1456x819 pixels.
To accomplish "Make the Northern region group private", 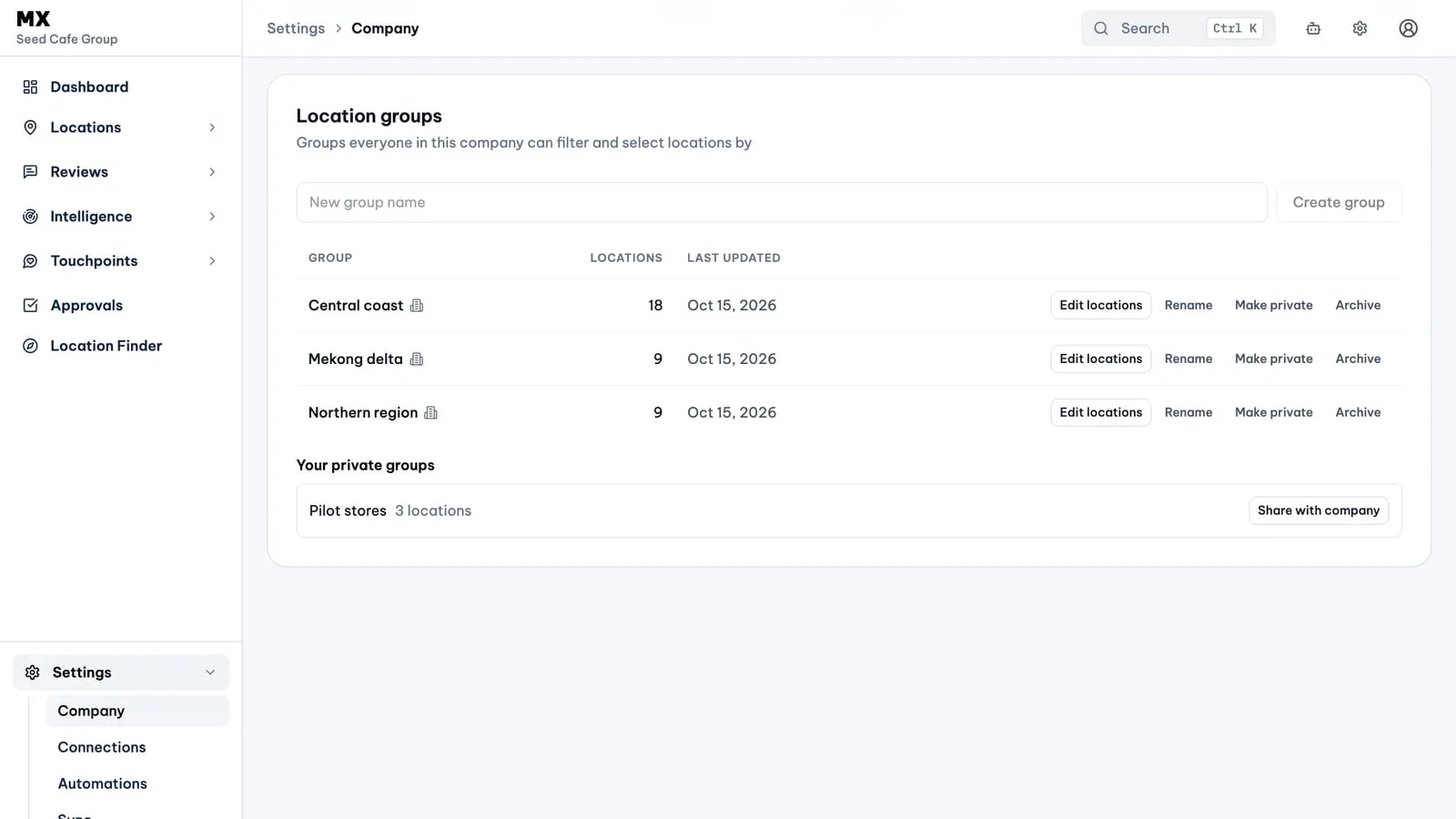I will click(x=1273, y=413).
